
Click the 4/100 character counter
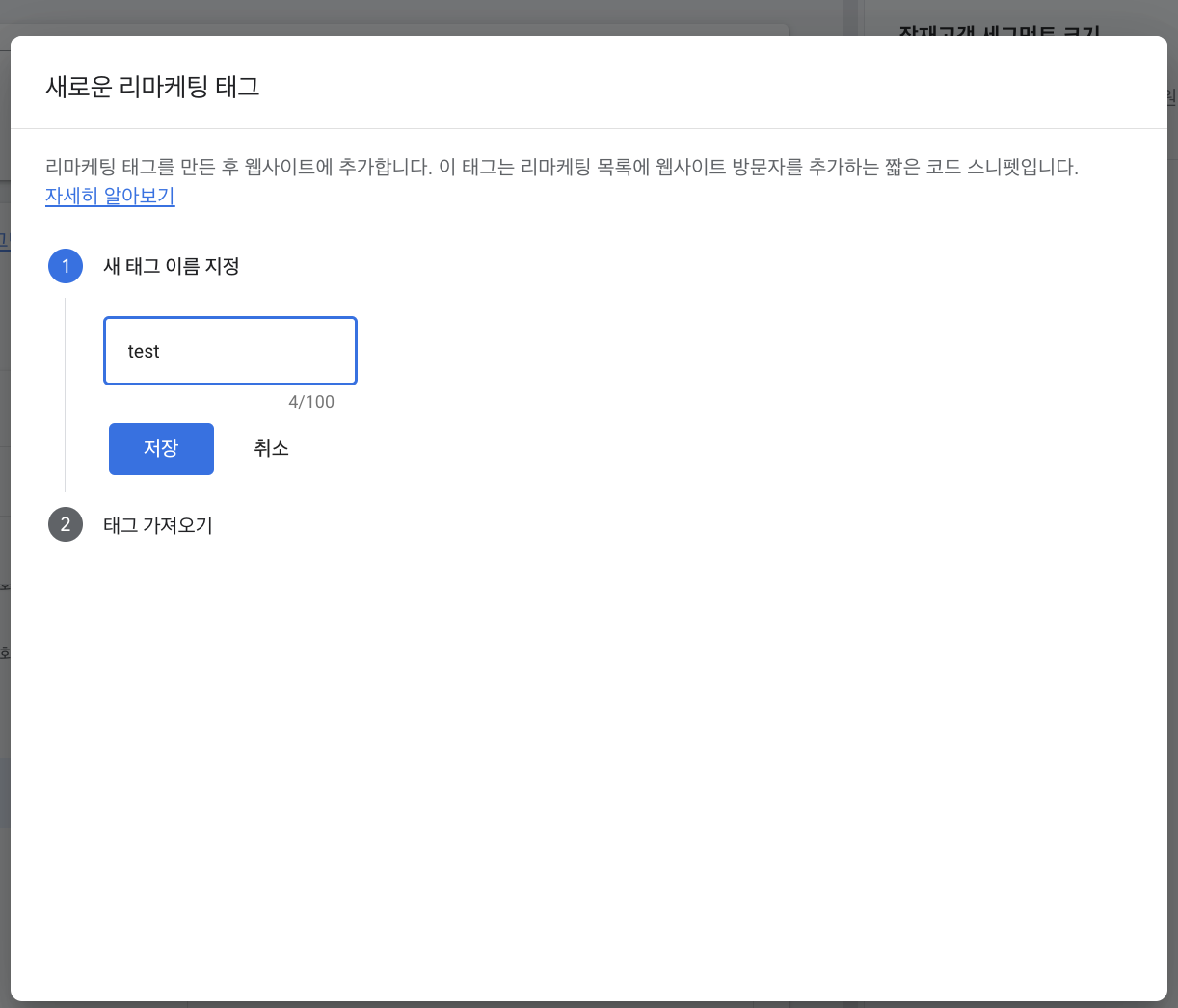(312, 402)
